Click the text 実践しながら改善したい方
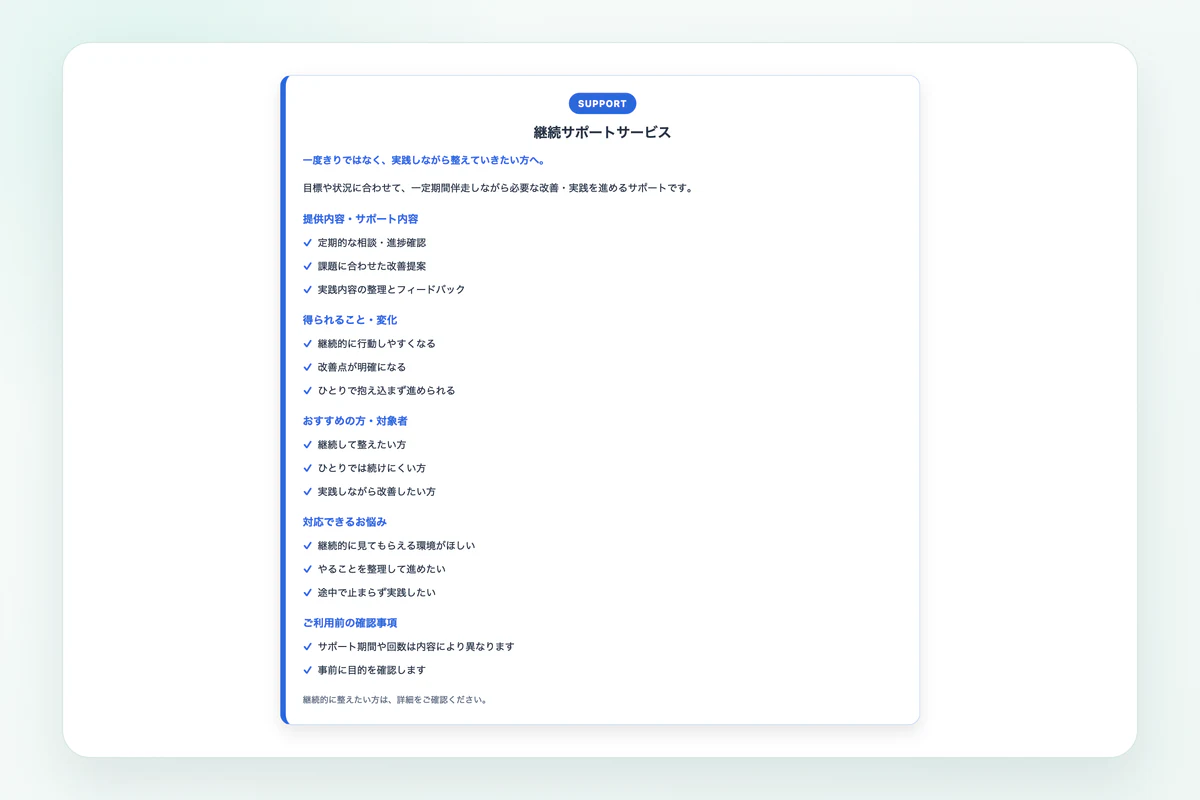The width and height of the screenshot is (1200, 800). pos(377,492)
